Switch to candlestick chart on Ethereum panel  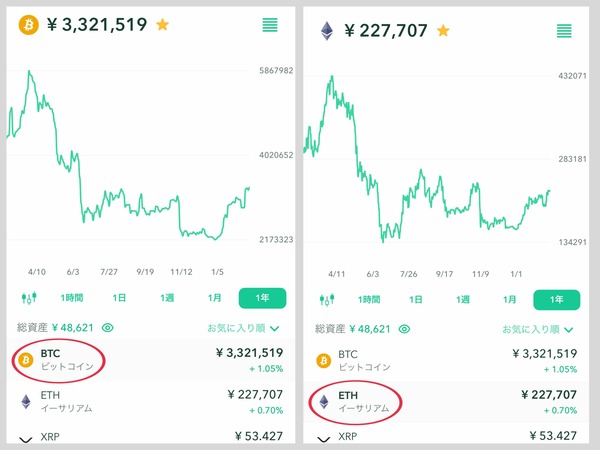327,299
